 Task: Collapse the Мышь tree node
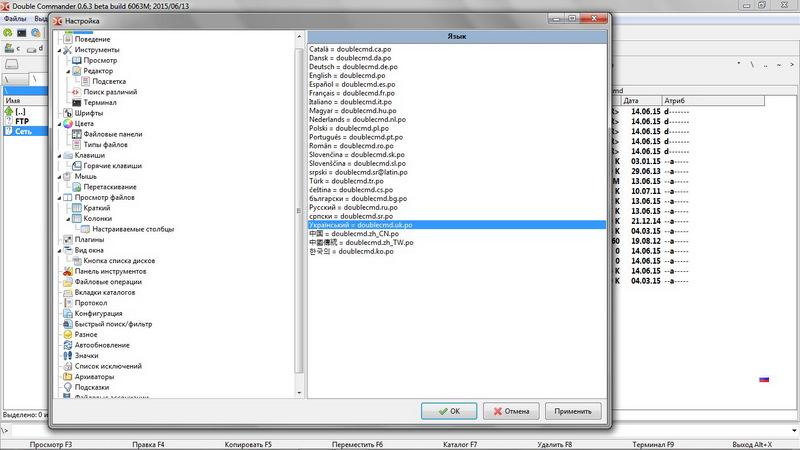coord(59,177)
